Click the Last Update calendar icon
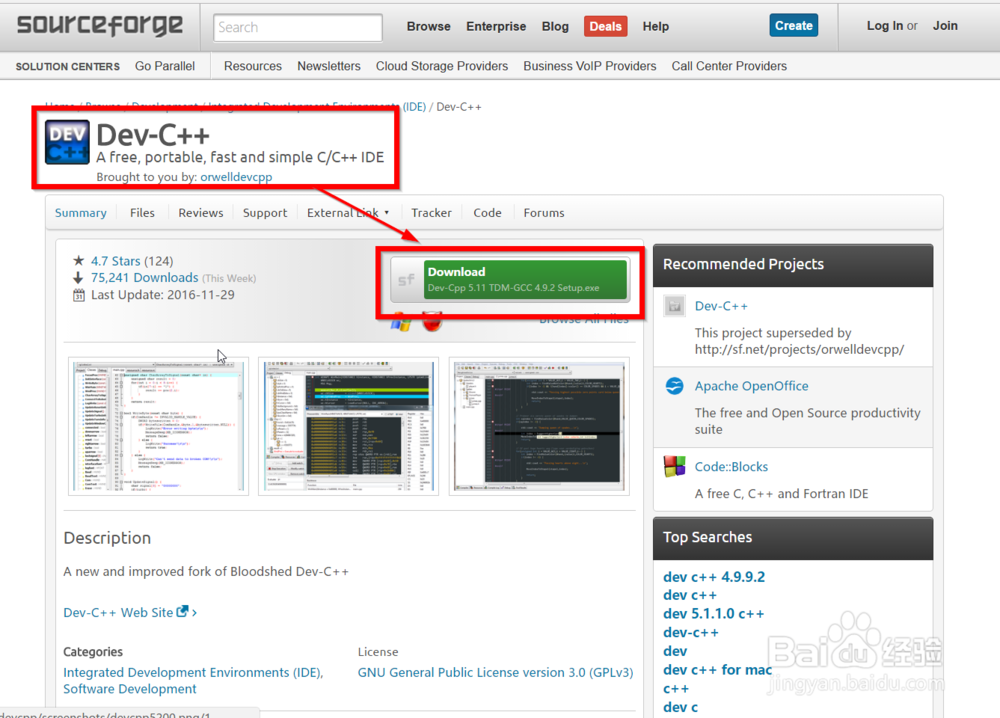The image size is (1000, 718). click(x=79, y=295)
